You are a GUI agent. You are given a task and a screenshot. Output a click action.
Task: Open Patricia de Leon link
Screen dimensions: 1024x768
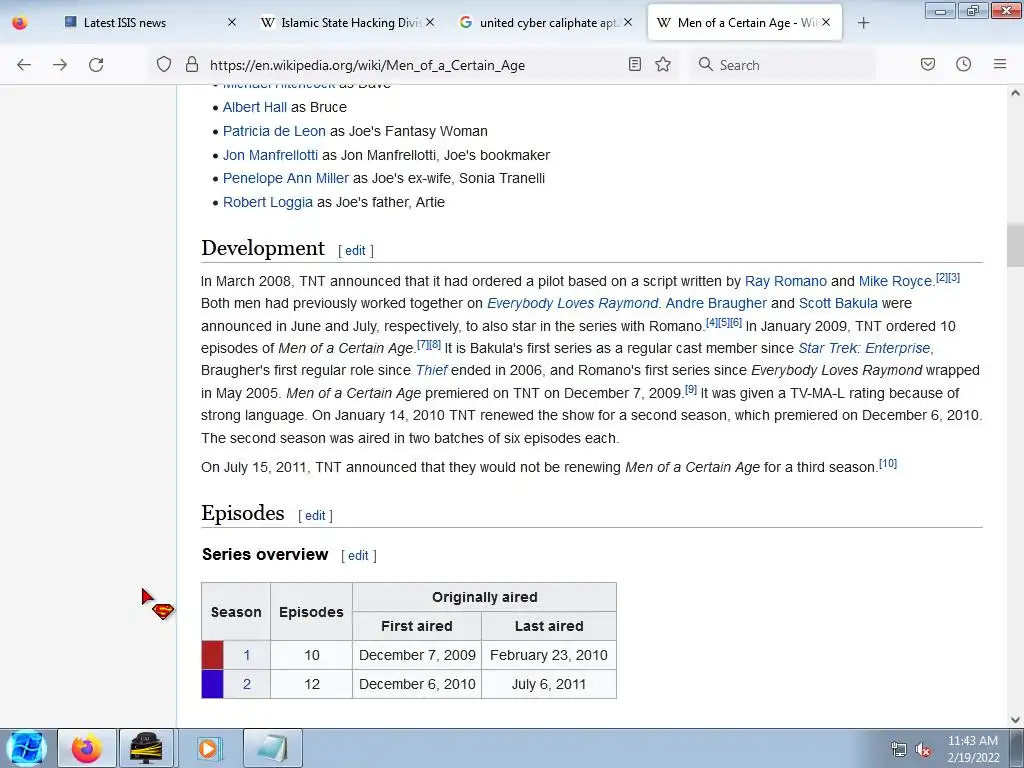pos(274,131)
